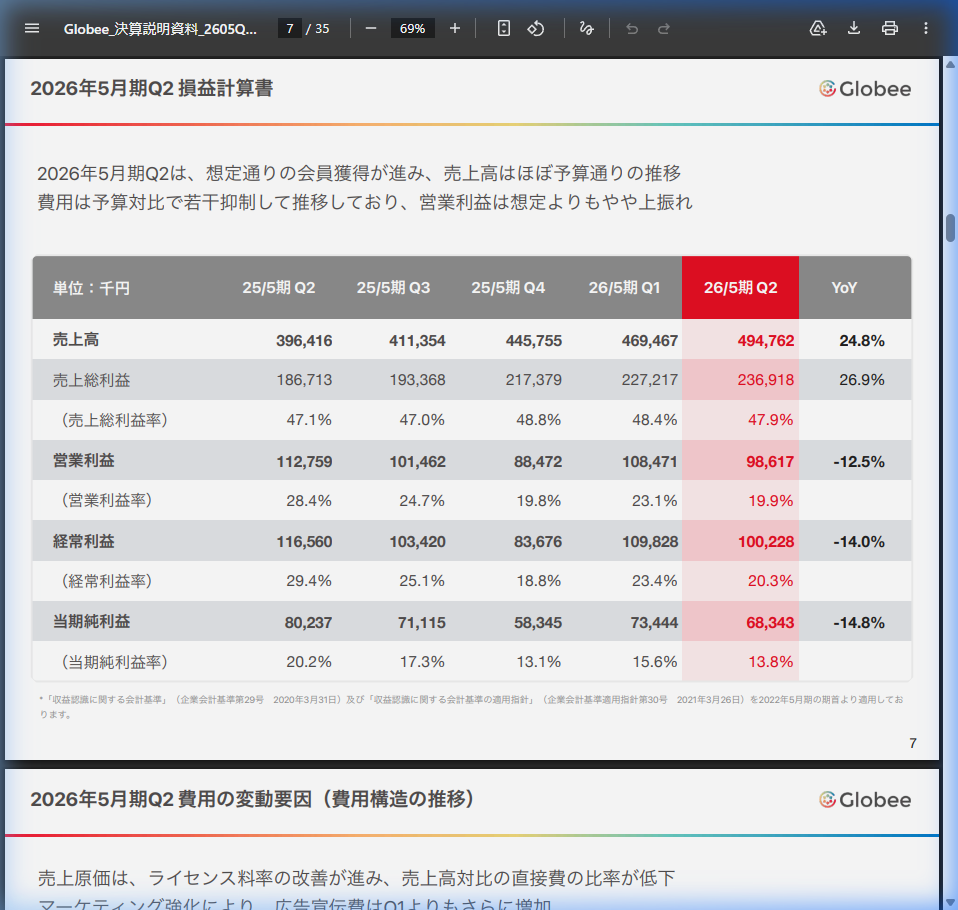This screenshot has width=958, height=910.
Task: Save the PDF to Google Drive
Action: [818, 28]
